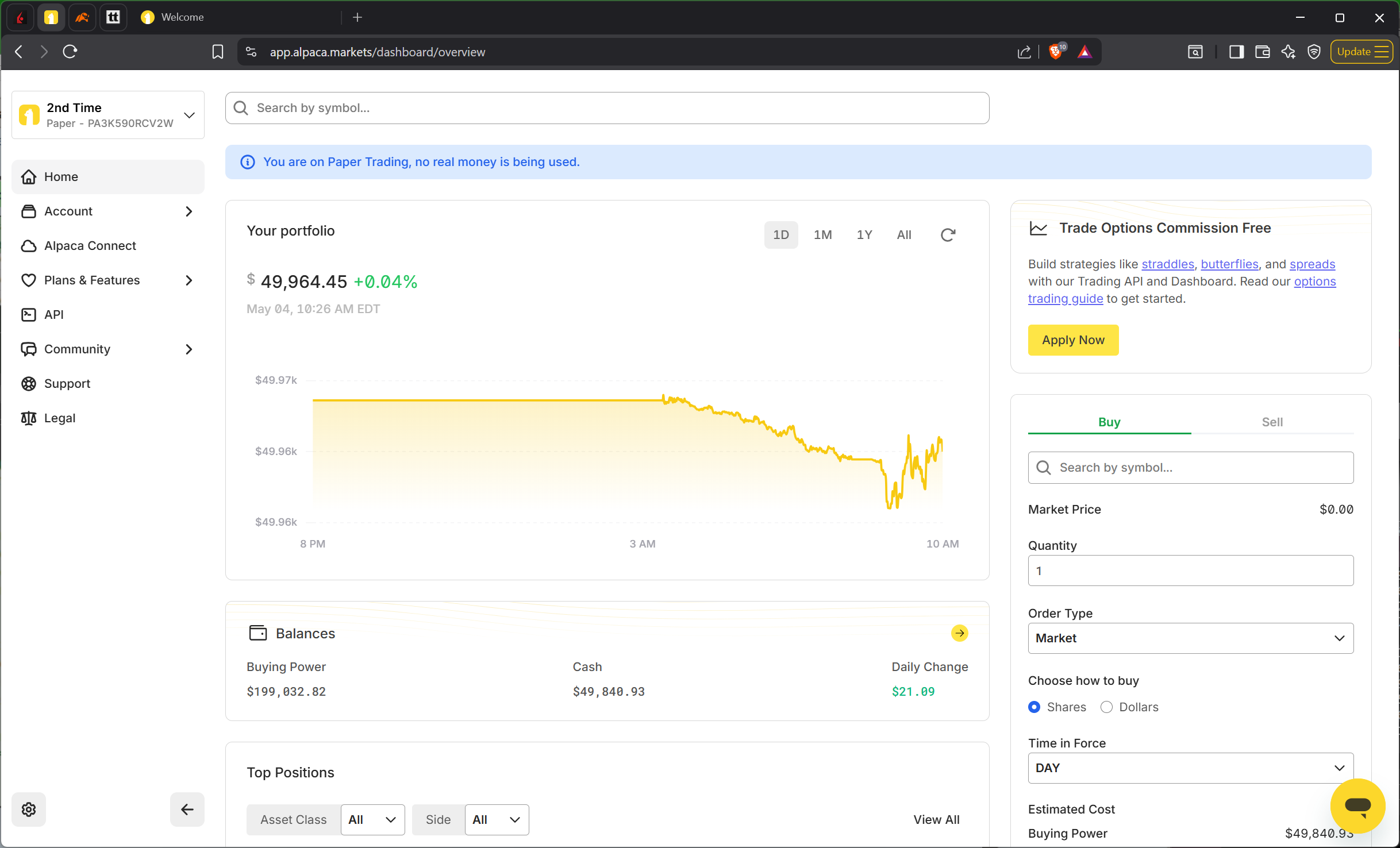
Task: Reload the page with the refresh icon
Action: click(70, 52)
